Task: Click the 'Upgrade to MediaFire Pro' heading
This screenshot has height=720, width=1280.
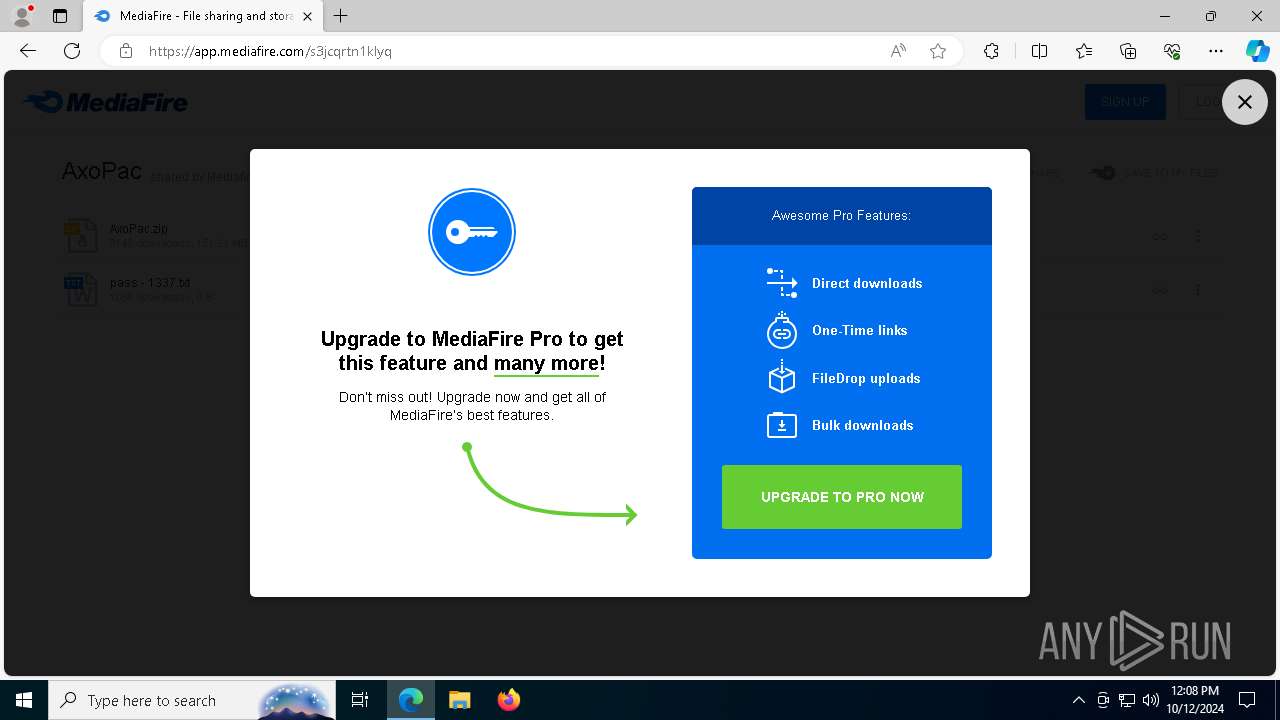Action: pos(472,351)
